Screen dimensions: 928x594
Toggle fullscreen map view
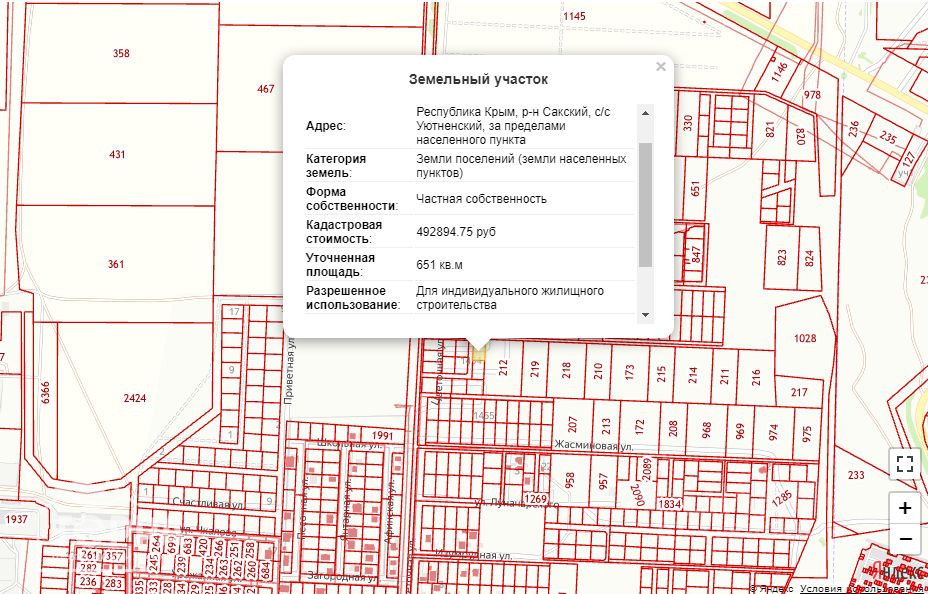coord(904,463)
